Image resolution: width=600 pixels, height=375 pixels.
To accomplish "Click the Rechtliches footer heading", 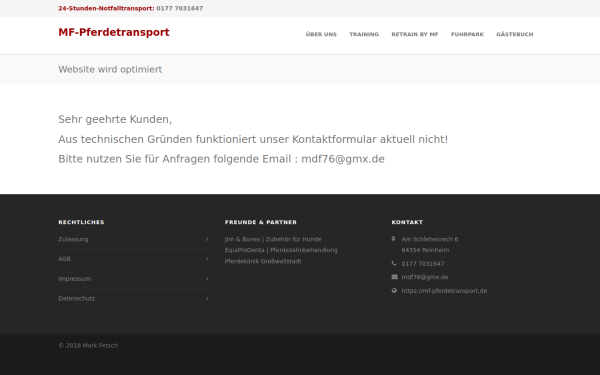I will click(x=81, y=222).
